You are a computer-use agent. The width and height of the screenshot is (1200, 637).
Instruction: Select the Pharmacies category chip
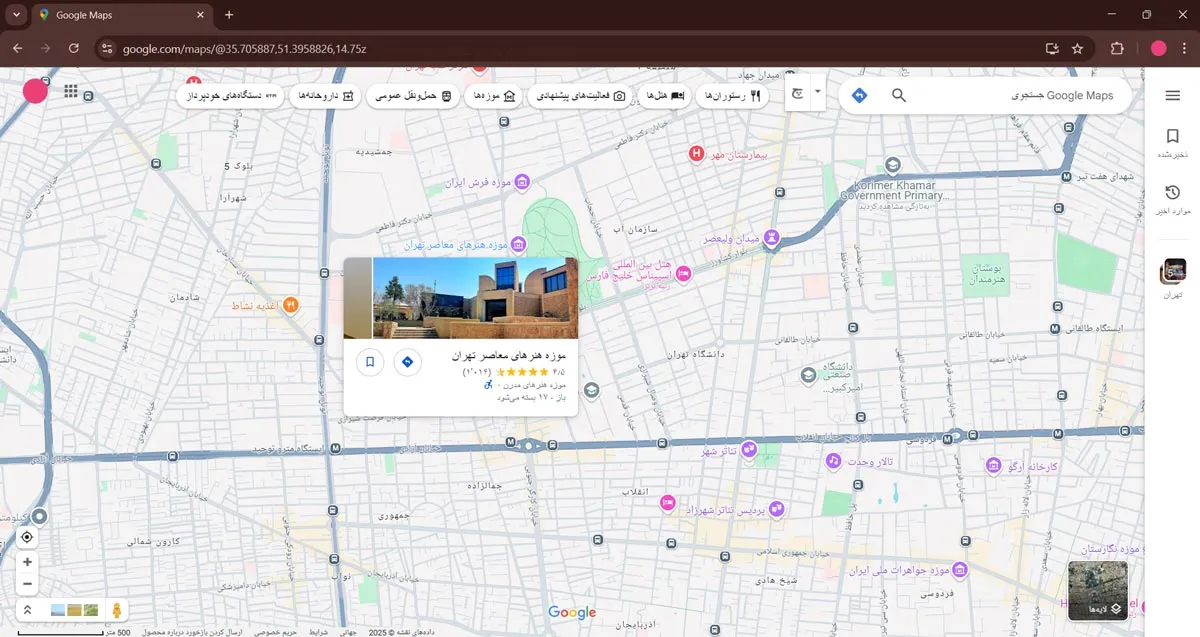tap(326, 96)
